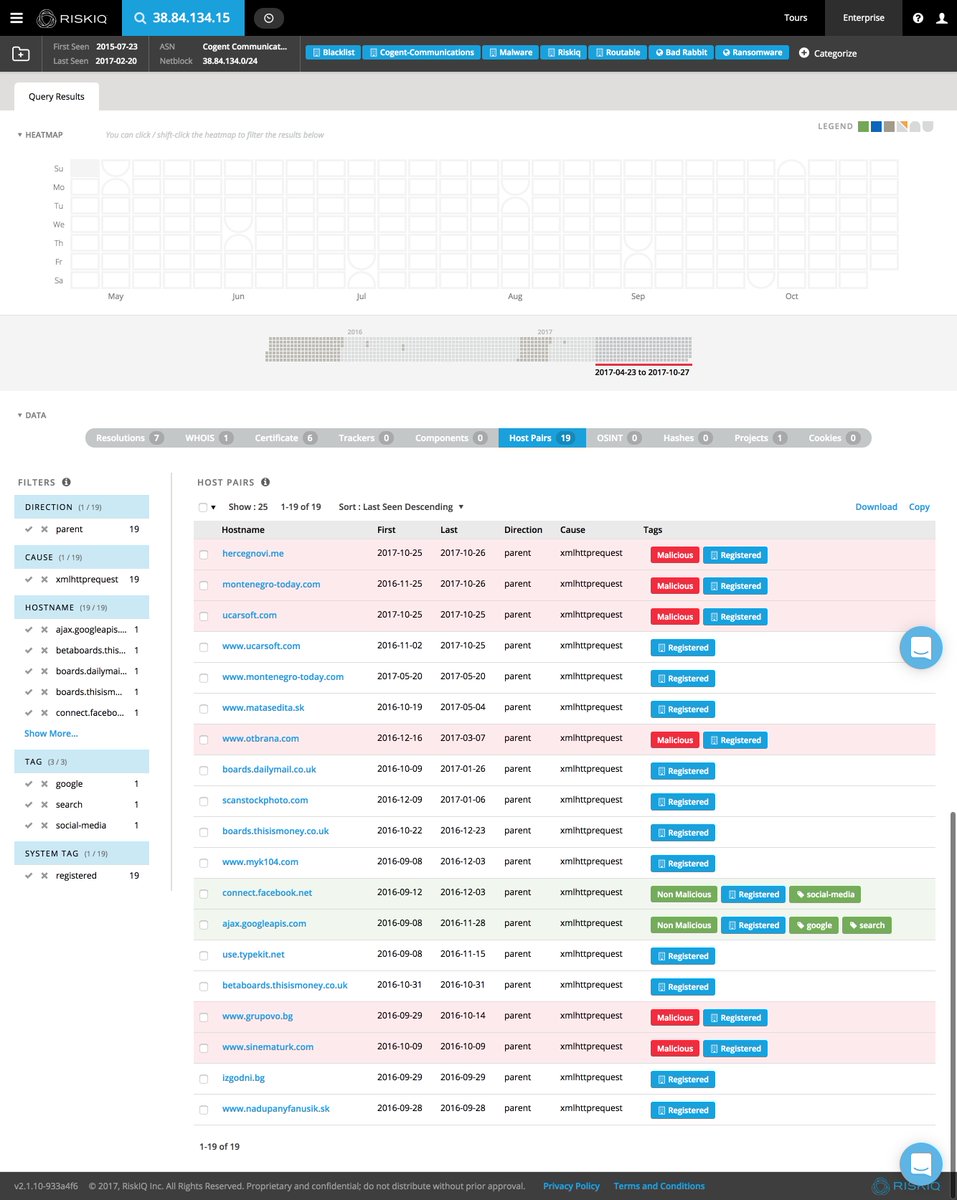
Task: Click the Filters info icon
Action: point(66,482)
